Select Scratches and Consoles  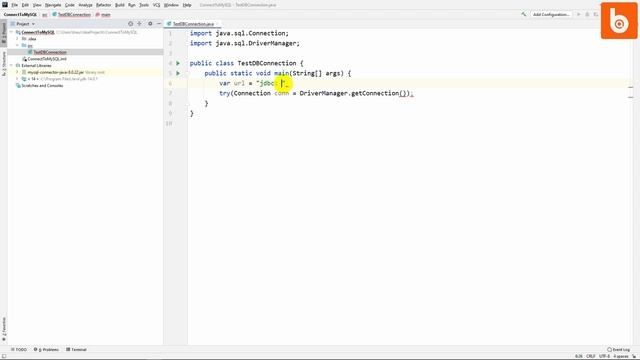[x=42, y=86]
